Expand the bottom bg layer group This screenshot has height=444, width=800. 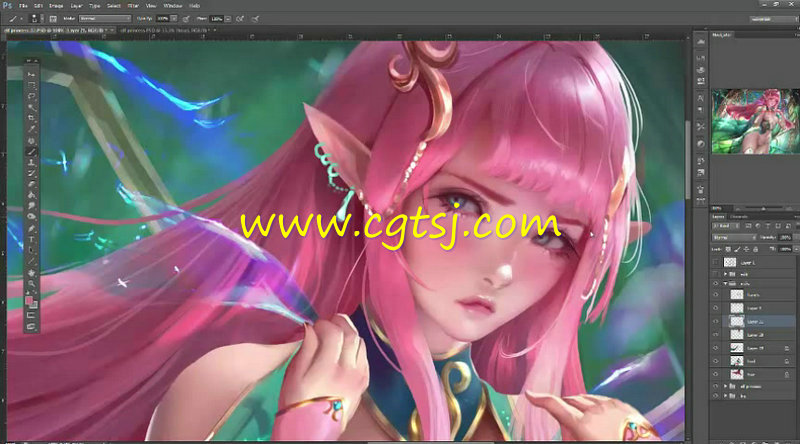tap(726, 396)
